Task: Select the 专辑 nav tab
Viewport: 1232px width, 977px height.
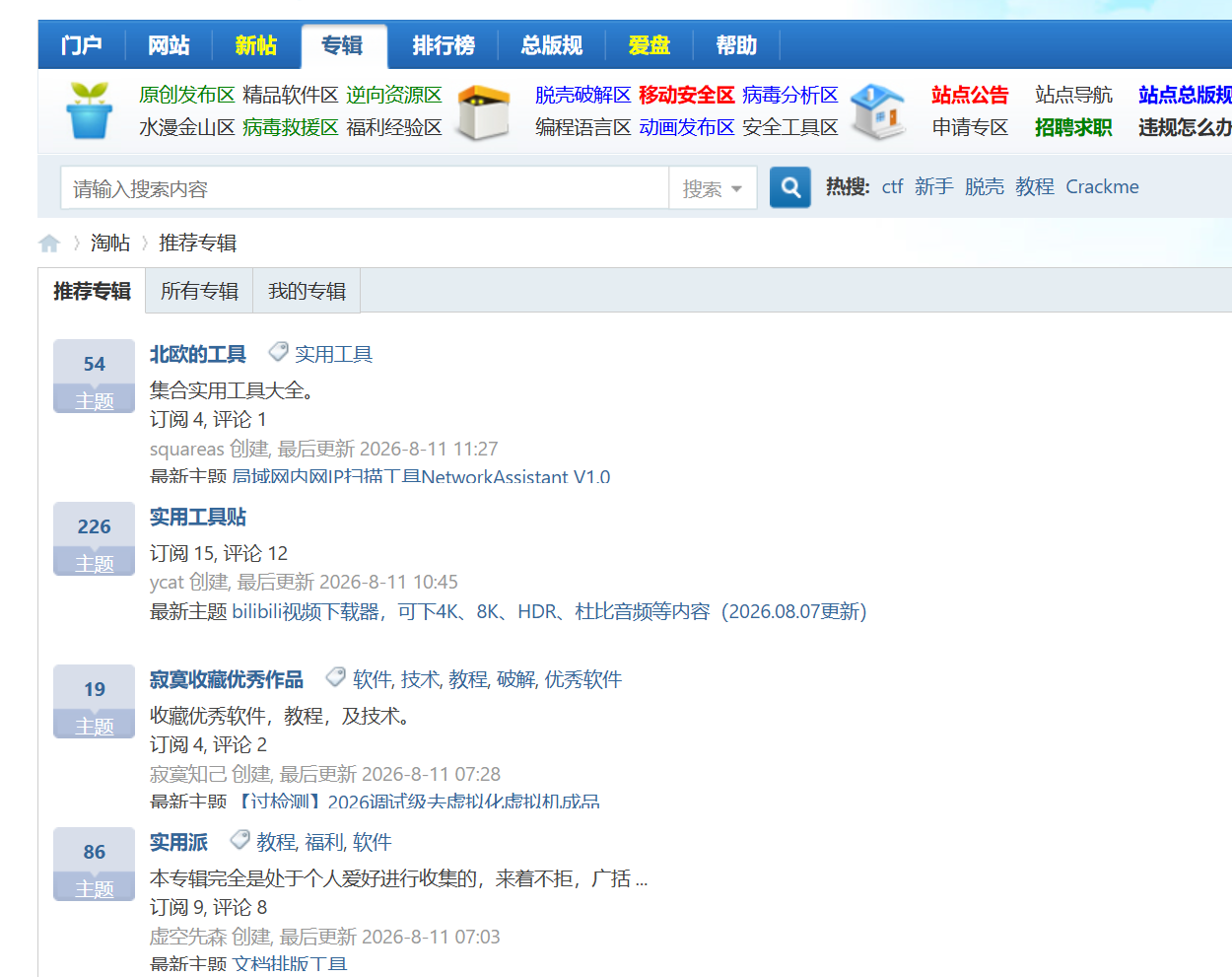Action: [343, 45]
